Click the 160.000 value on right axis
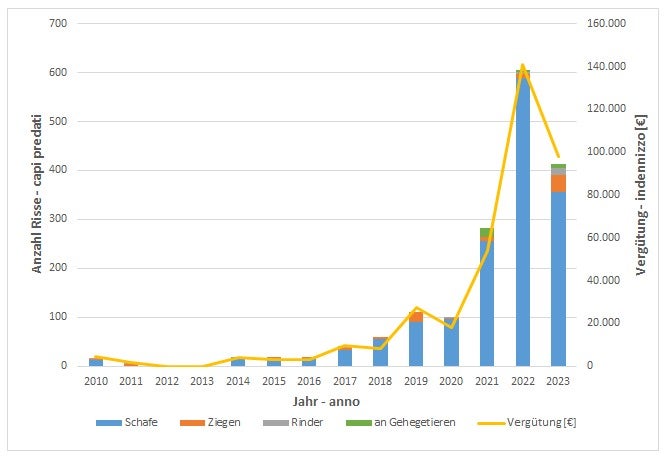This screenshot has width=667, height=458. pos(605,23)
